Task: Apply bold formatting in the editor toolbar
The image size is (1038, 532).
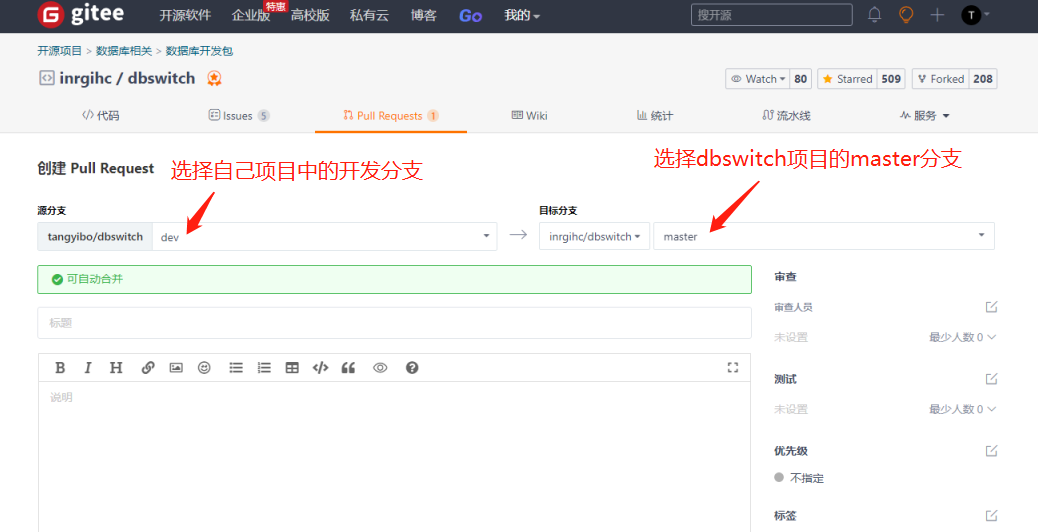Action: (60, 368)
